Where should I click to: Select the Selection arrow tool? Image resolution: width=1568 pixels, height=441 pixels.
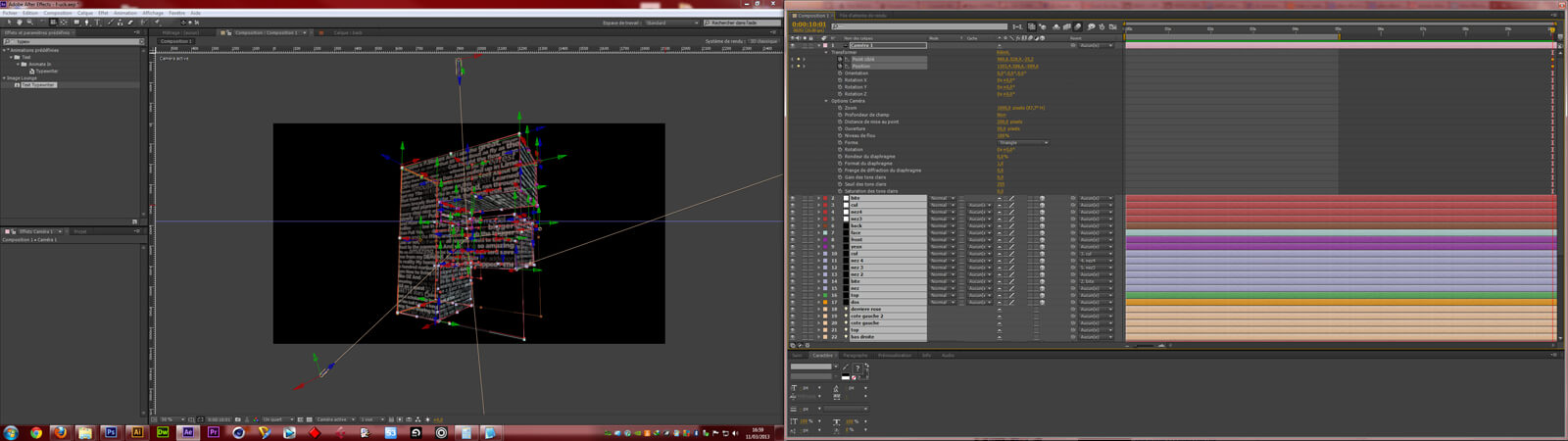click(x=9, y=22)
